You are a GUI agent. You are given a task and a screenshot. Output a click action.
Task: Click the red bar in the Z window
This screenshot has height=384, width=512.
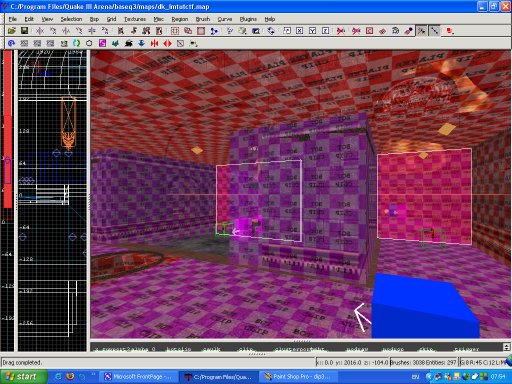coord(8,130)
